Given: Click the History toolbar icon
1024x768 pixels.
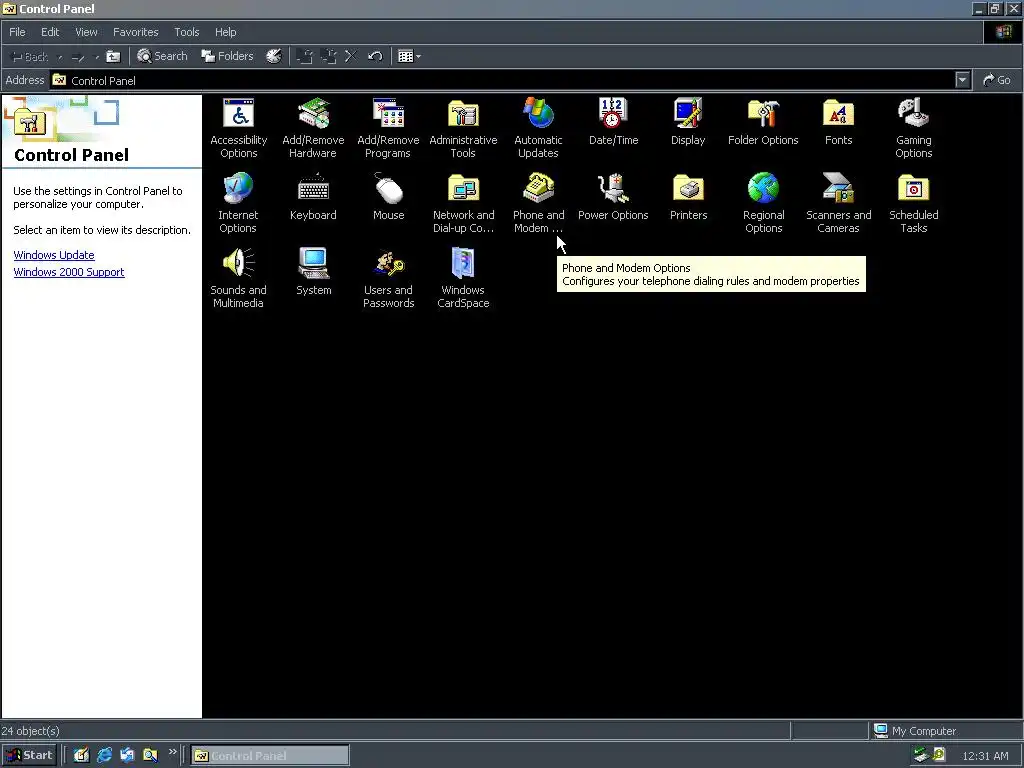Looking at the screenshot, I should tap(274, 57).
